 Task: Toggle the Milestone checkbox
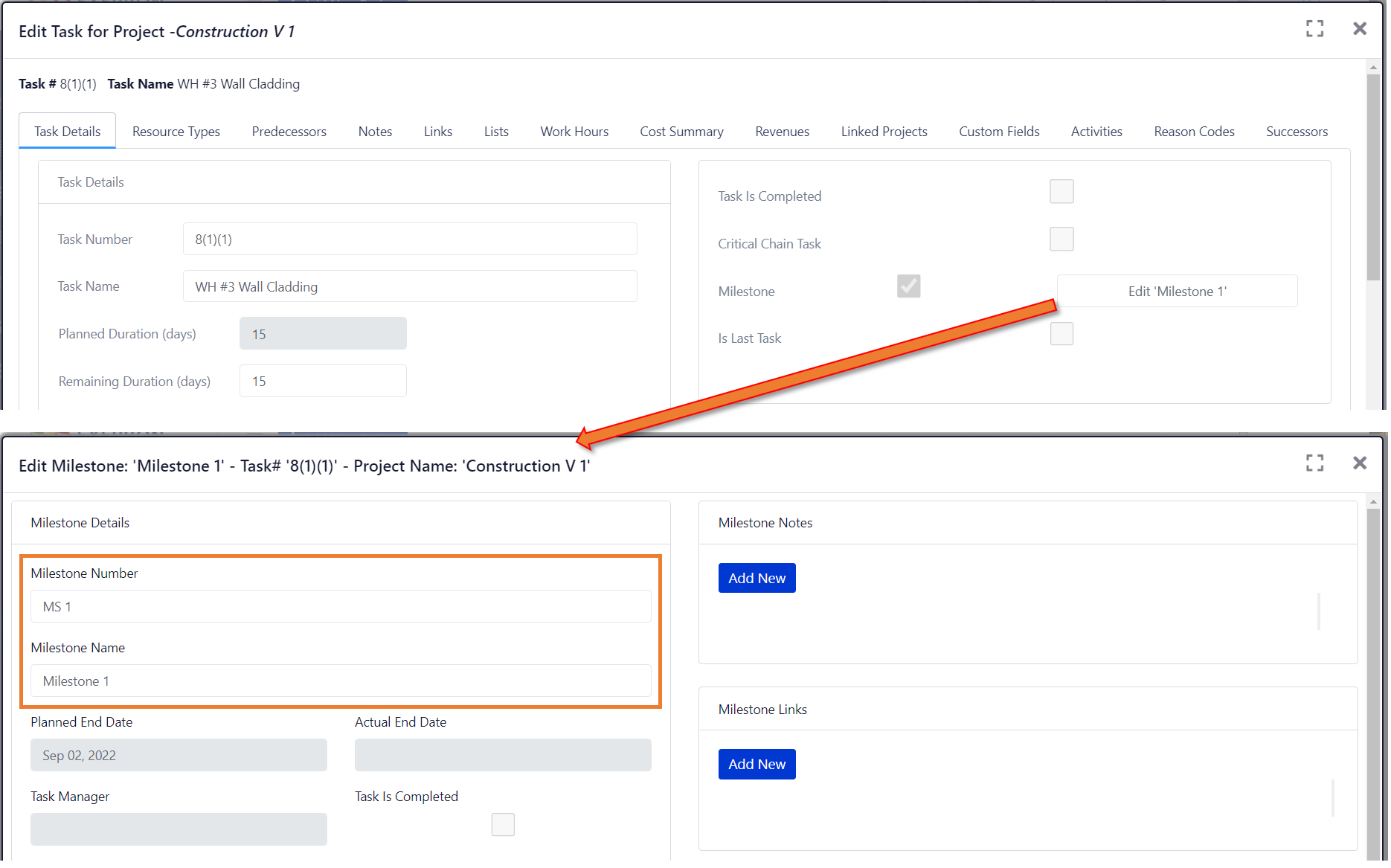coord(908,286)
